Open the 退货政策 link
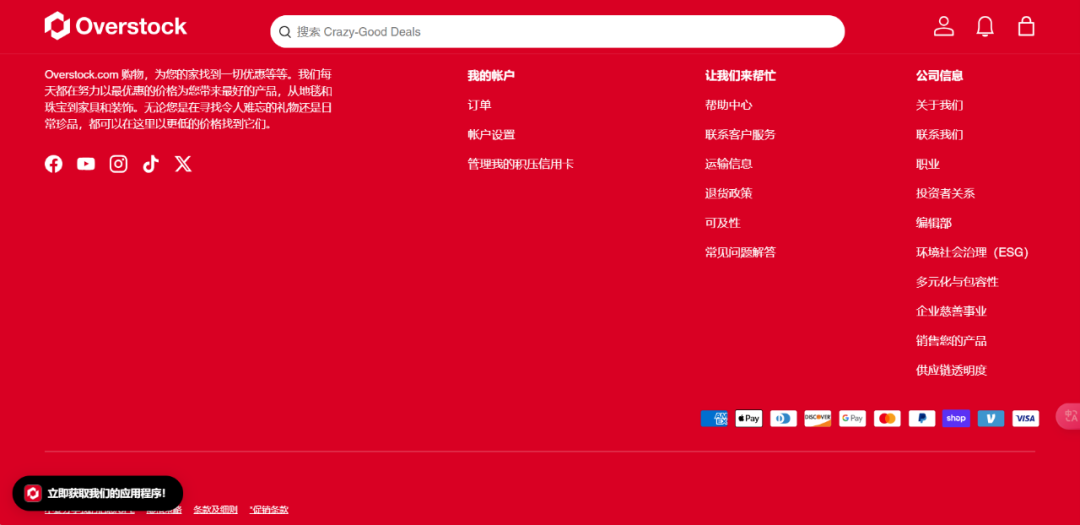The height and width of the screenshot is (525, 1080). coord(729,194)
